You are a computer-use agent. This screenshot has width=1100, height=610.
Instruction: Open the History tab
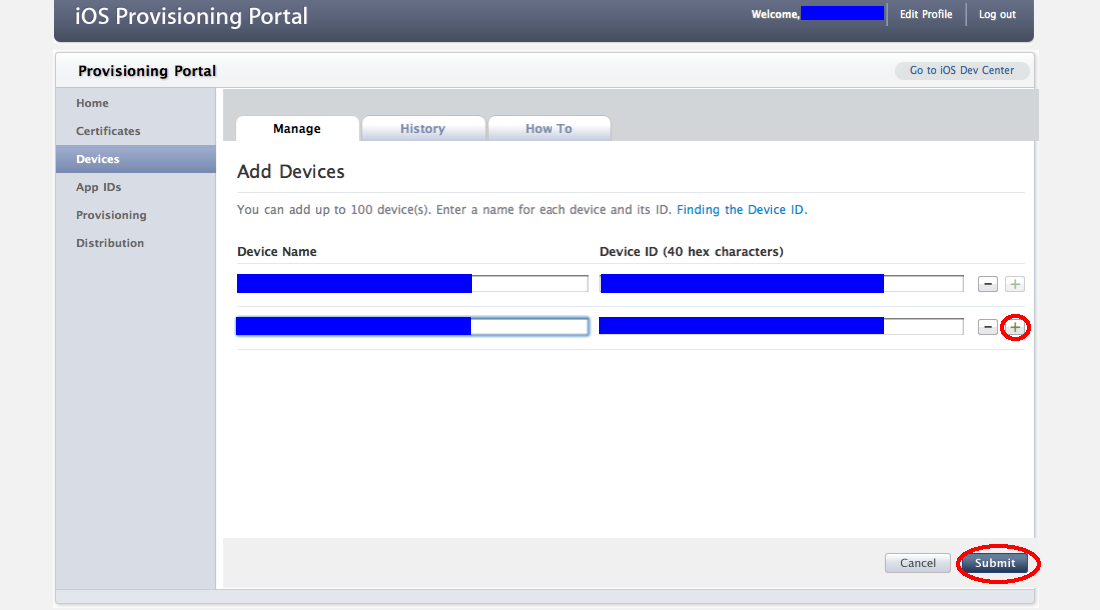(422, 128)
